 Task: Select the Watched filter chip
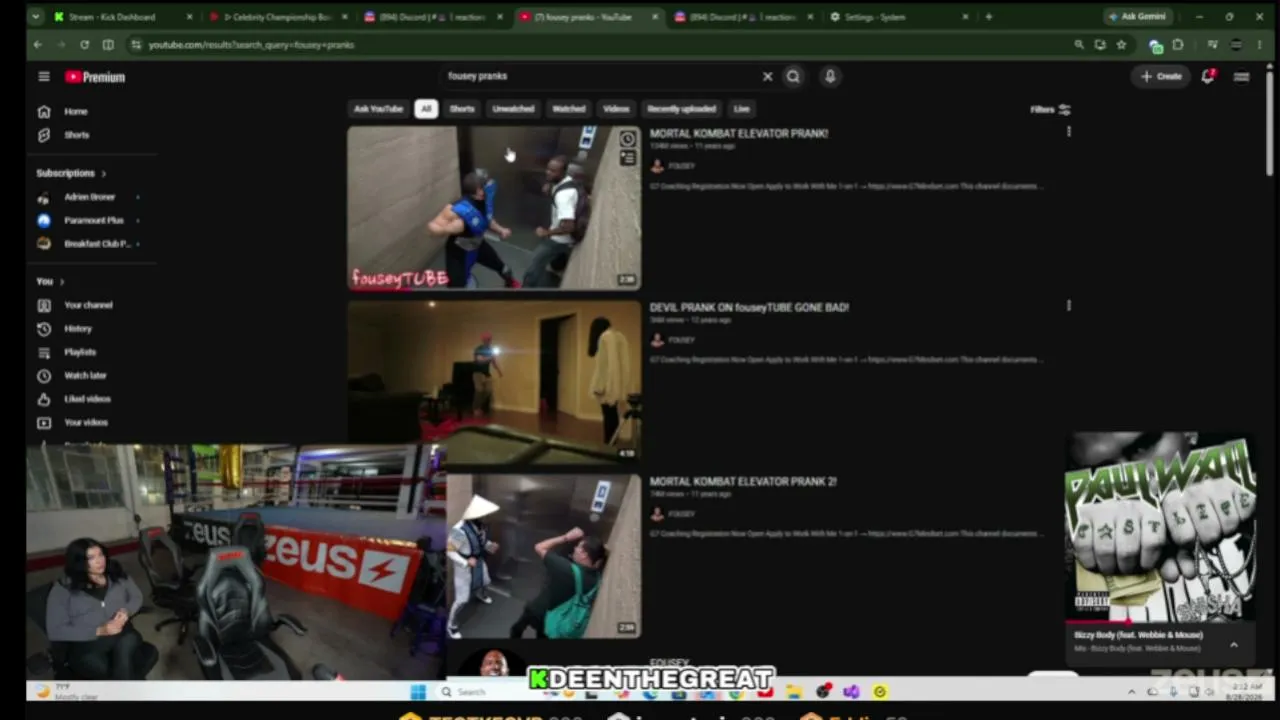point(569,109)
